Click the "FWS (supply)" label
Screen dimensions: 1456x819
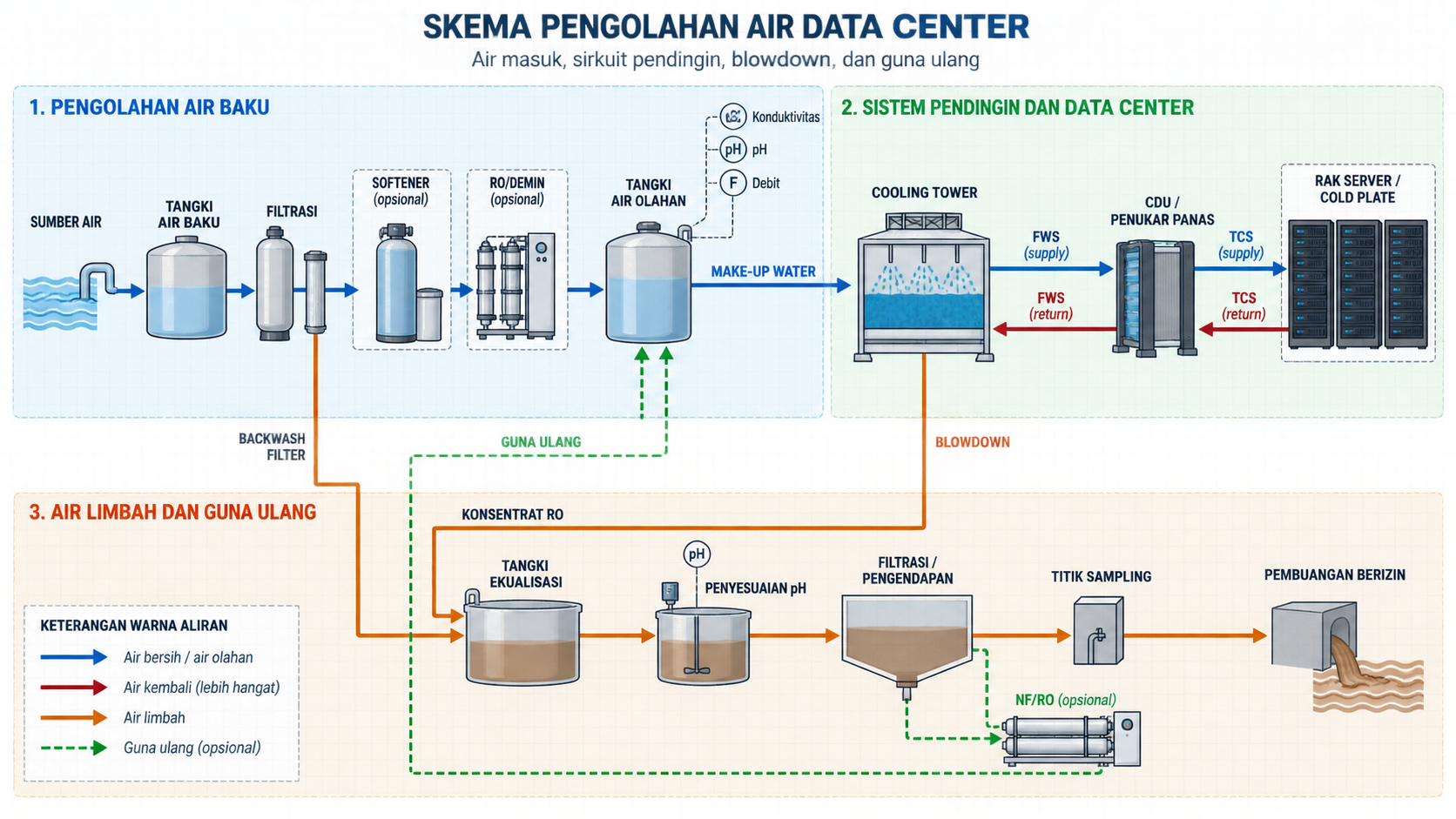[1046, 245]
